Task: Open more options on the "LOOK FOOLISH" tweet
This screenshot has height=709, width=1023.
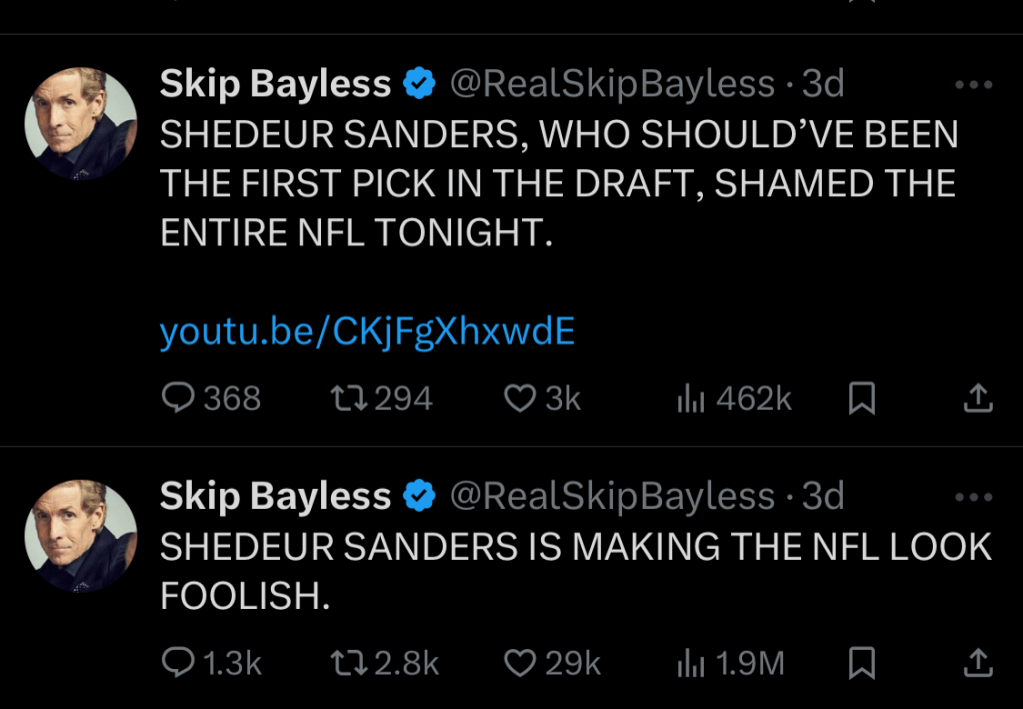Action: (973, 497)
